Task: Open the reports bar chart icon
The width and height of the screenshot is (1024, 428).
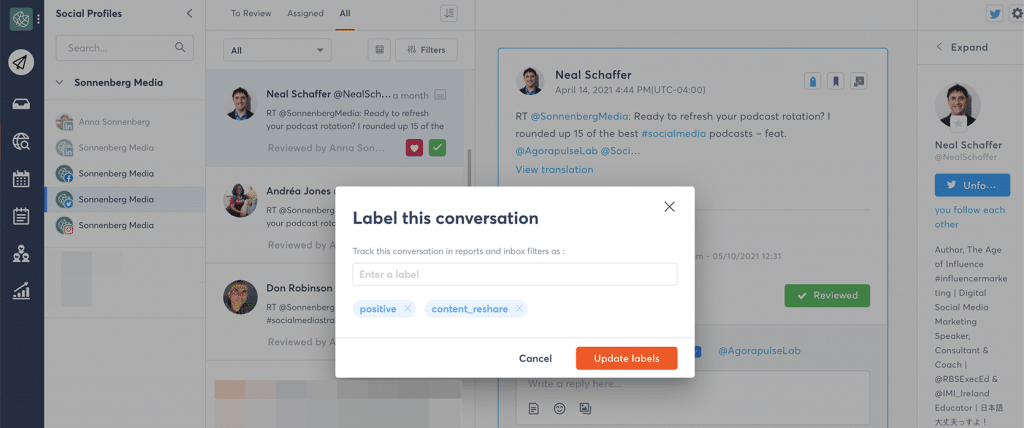Action: (x=21, y=291)
